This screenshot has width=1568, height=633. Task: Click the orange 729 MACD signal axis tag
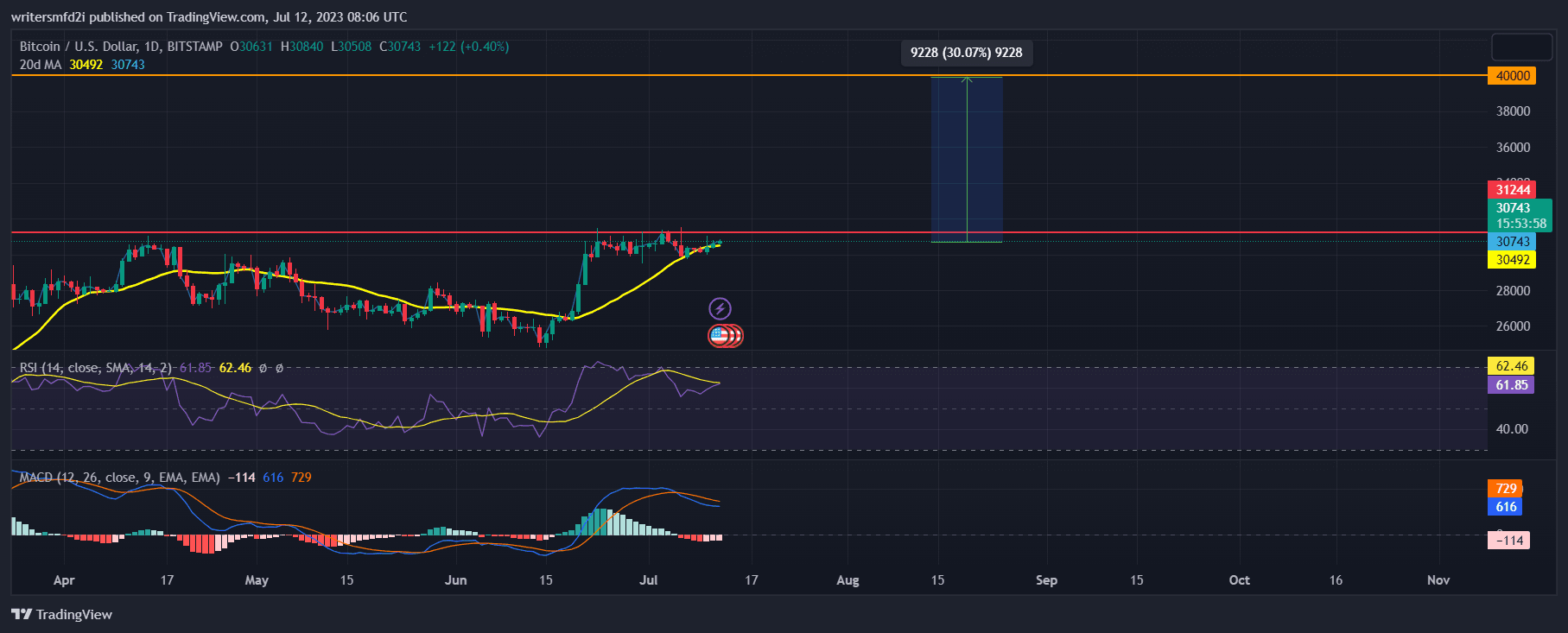[x=1505, y=489]
